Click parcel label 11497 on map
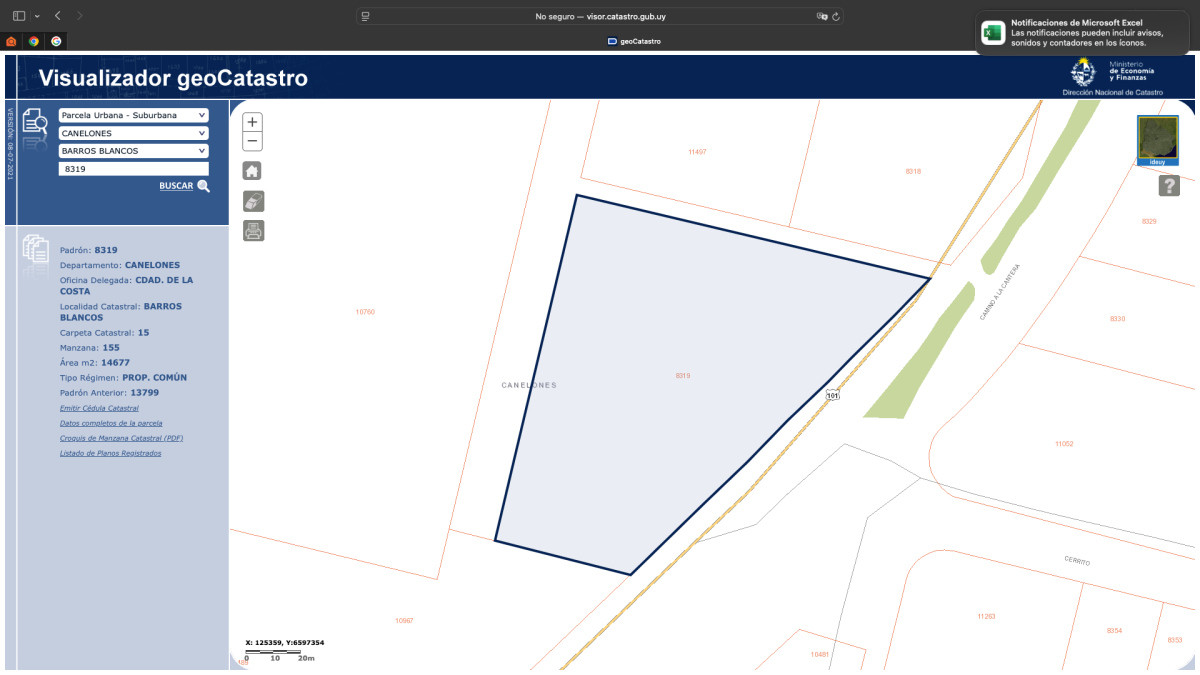The width and height of the screenshot is (1200, 675). pyautogui.click(x=697, y=152)
